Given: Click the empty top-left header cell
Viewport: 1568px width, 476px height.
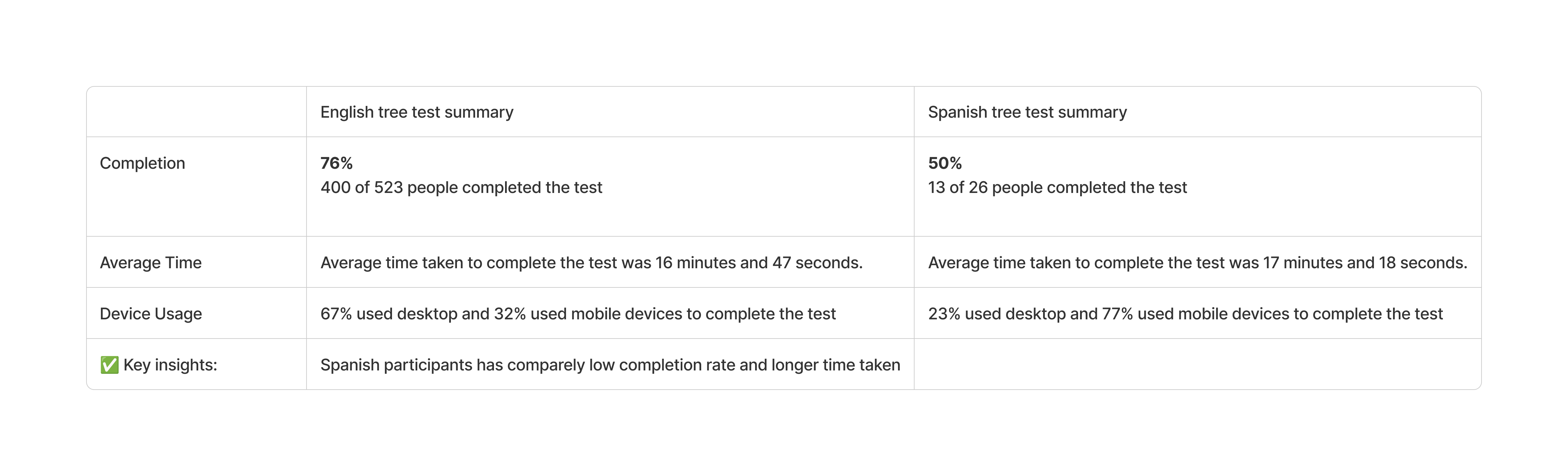Looking at the screenshot, I should [196, 113].
